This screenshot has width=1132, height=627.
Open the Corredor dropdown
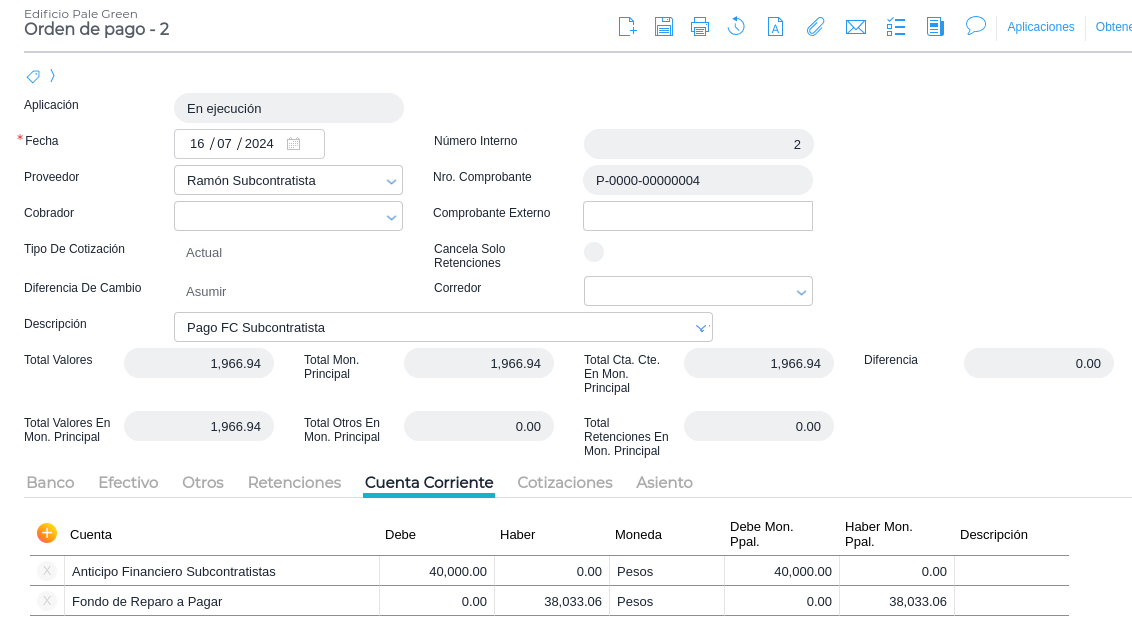tap(801, 292)
